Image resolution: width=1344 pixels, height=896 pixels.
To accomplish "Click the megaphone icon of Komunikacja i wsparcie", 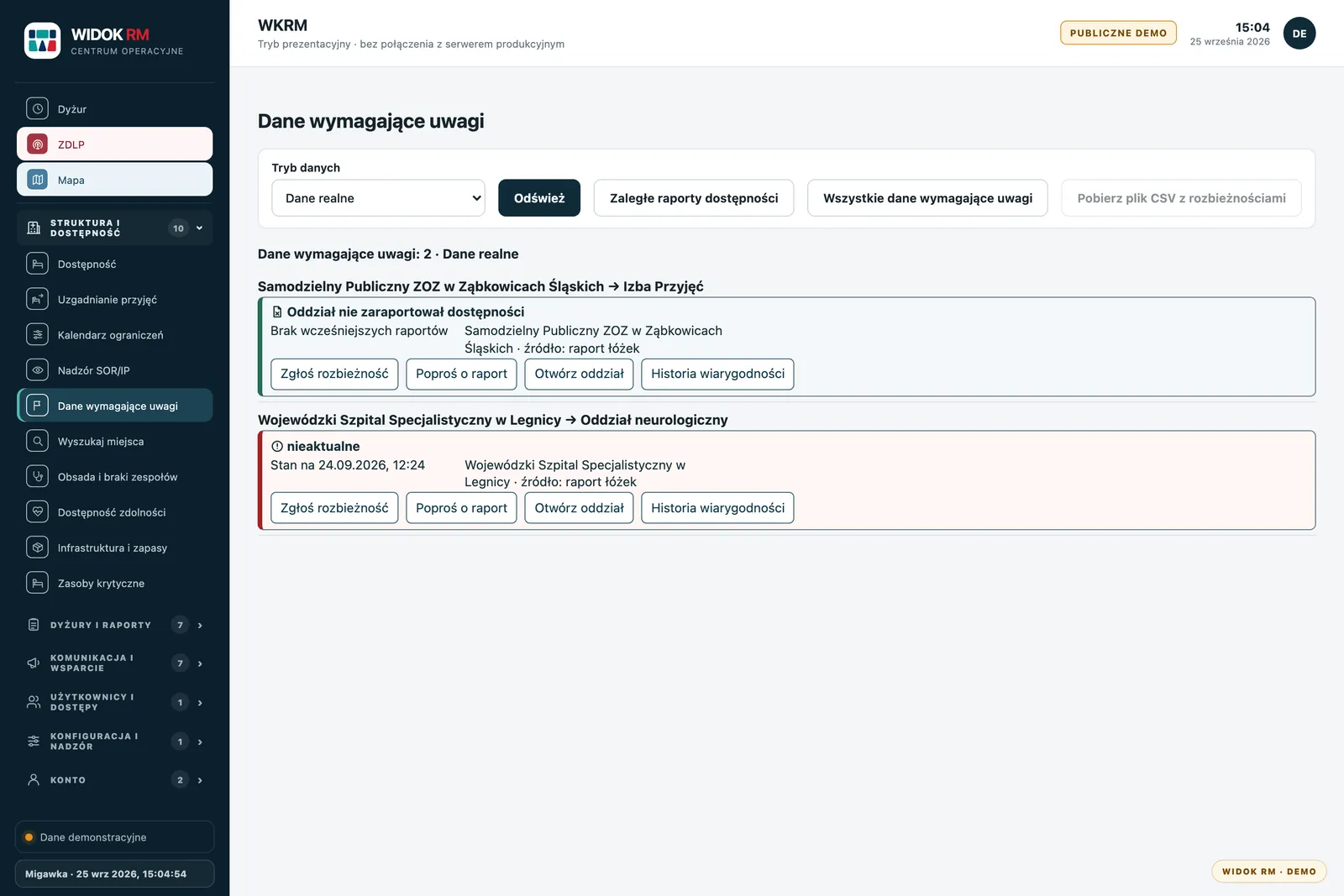I will [34, 663].
